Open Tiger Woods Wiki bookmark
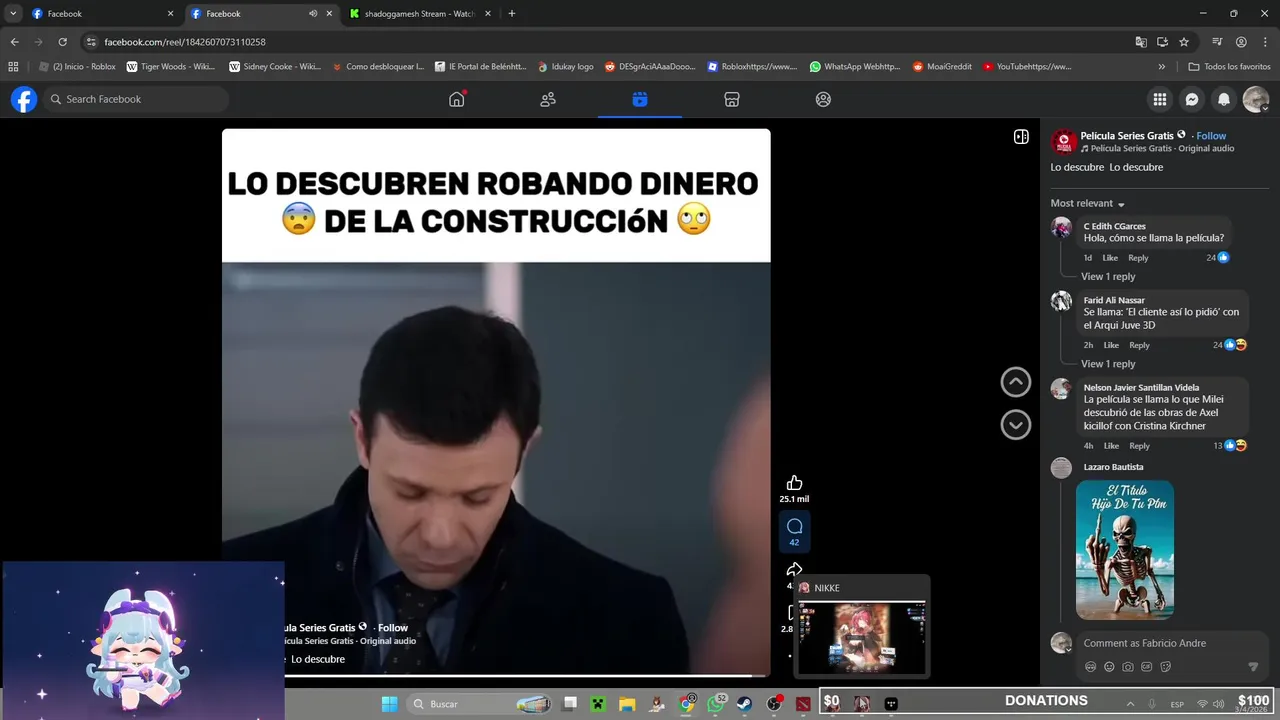The height and width of the screenshot is (720, 1280). pyautogui.click(x=170, y=67)
